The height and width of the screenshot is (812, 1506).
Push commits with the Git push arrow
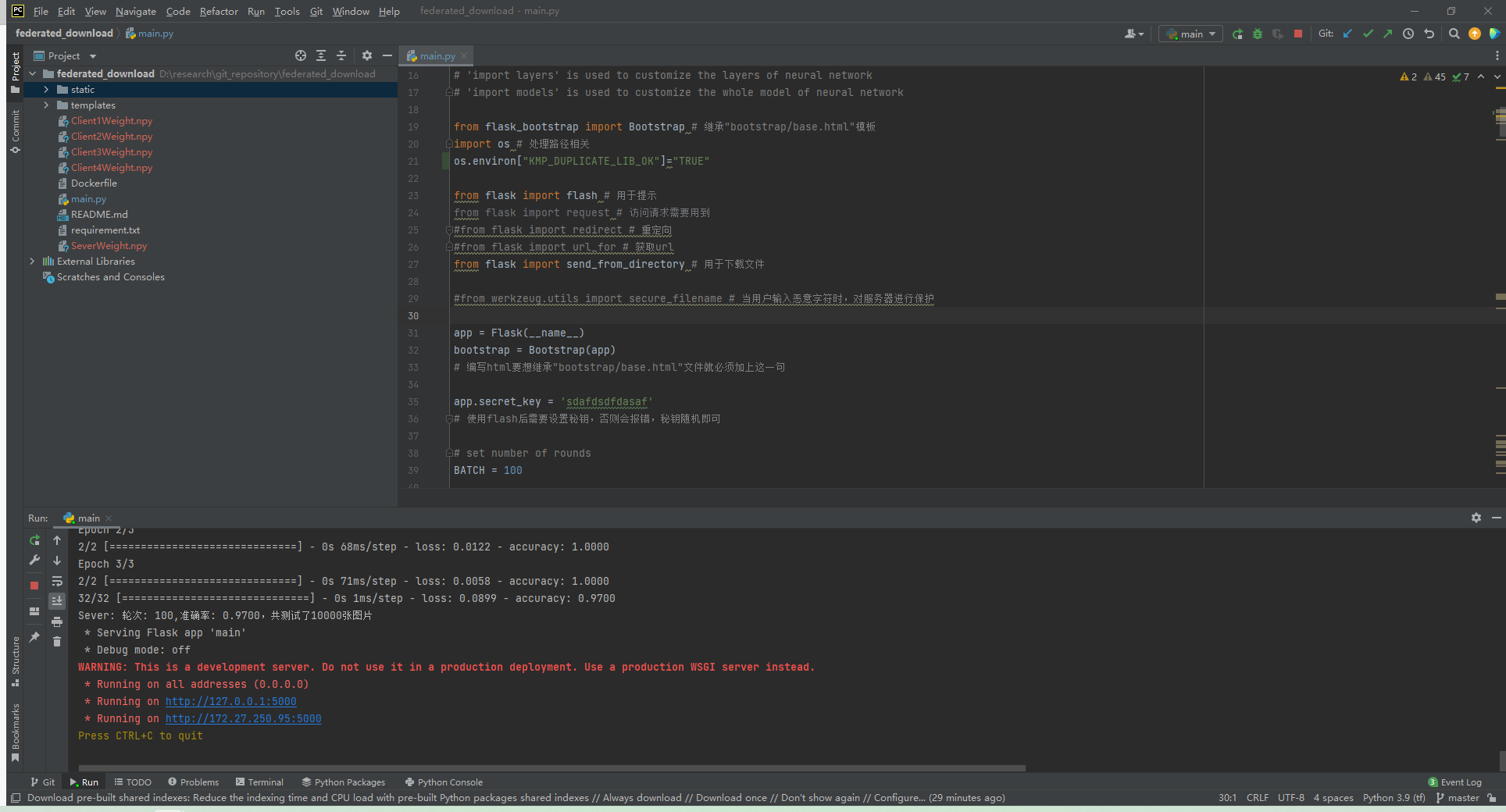coord(1387,34)
